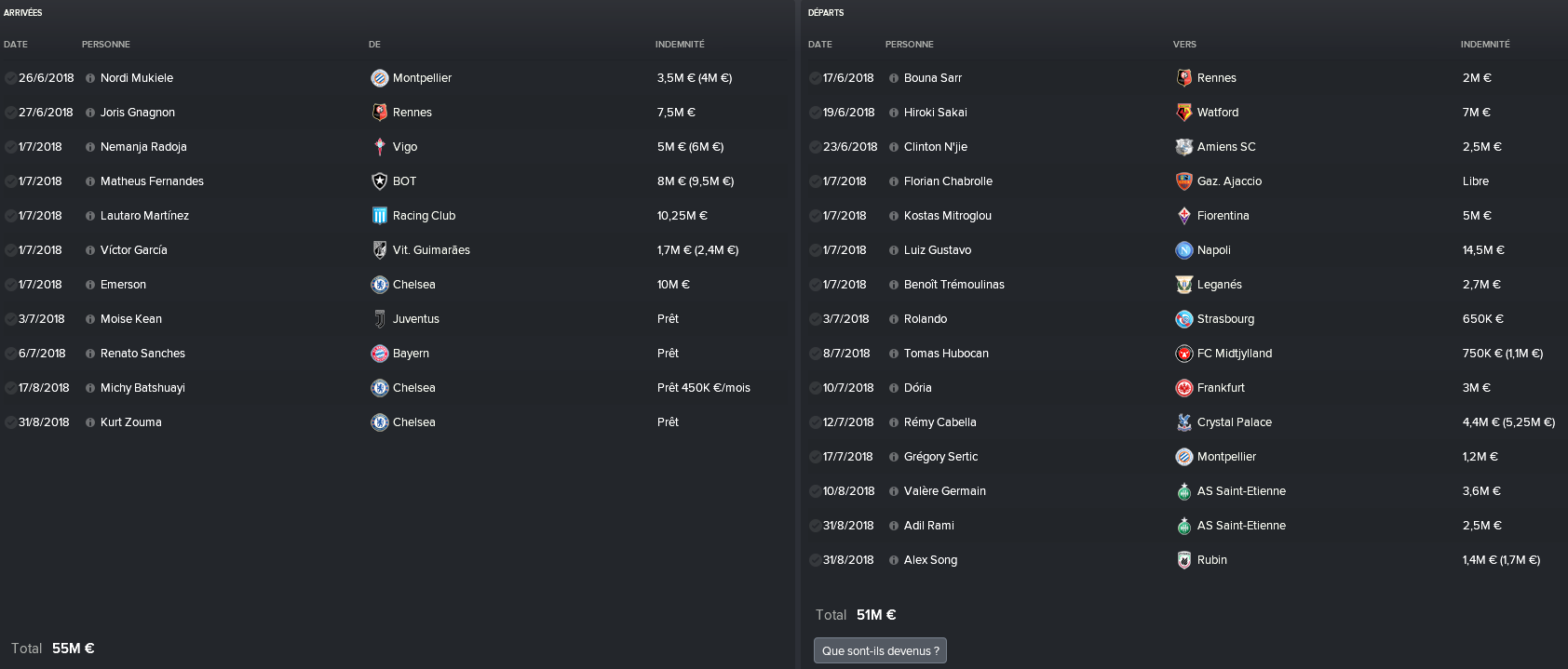Click the Racing Club crest icon
The width and height of the screenshot is (1568, 669).
click(379, 216)
